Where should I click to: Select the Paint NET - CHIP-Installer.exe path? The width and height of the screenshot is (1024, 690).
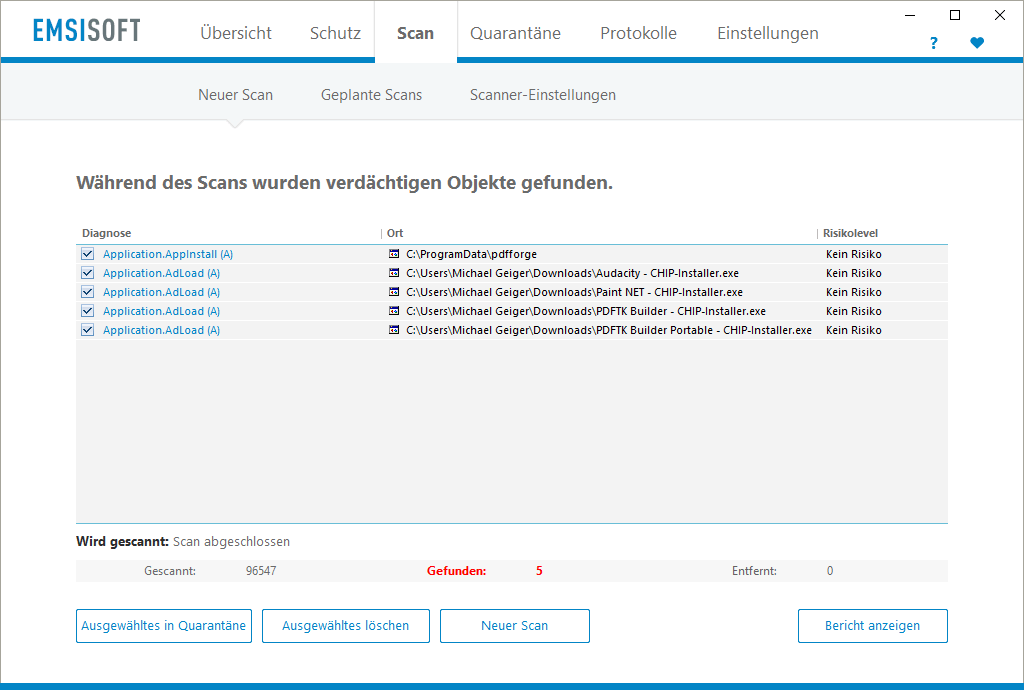[575, 292]
